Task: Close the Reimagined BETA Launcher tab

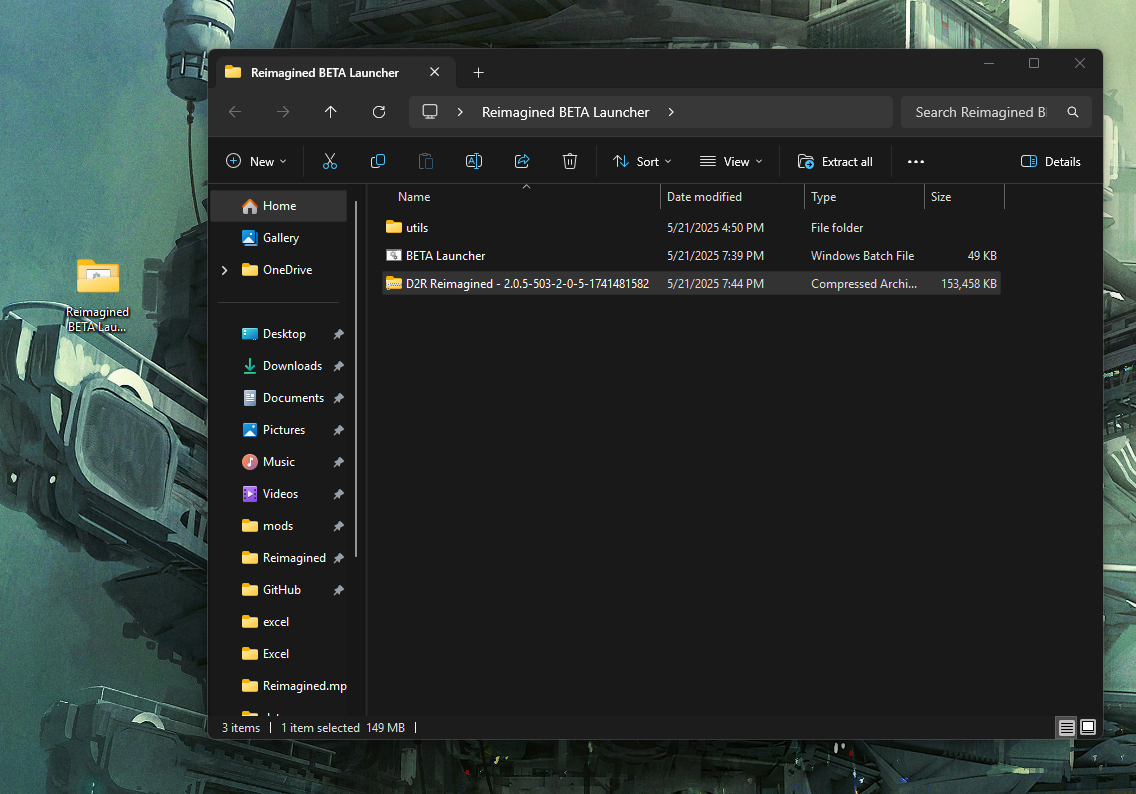Action: click(435, 72)
